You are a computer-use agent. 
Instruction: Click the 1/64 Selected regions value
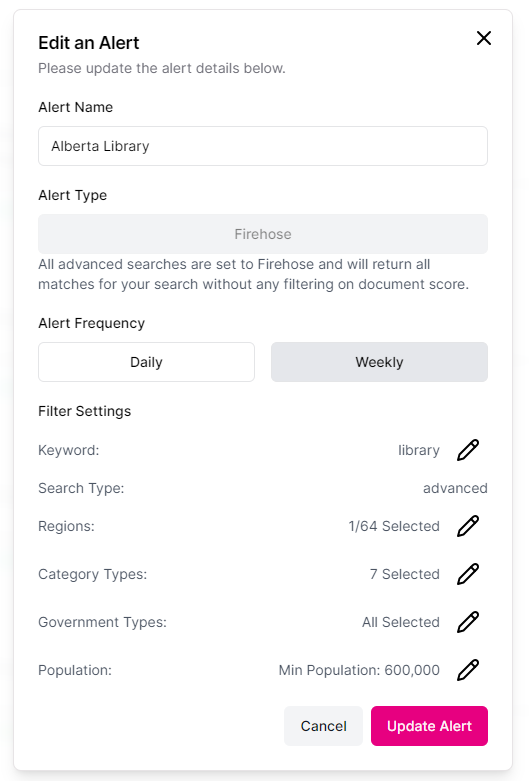(394, 526)
